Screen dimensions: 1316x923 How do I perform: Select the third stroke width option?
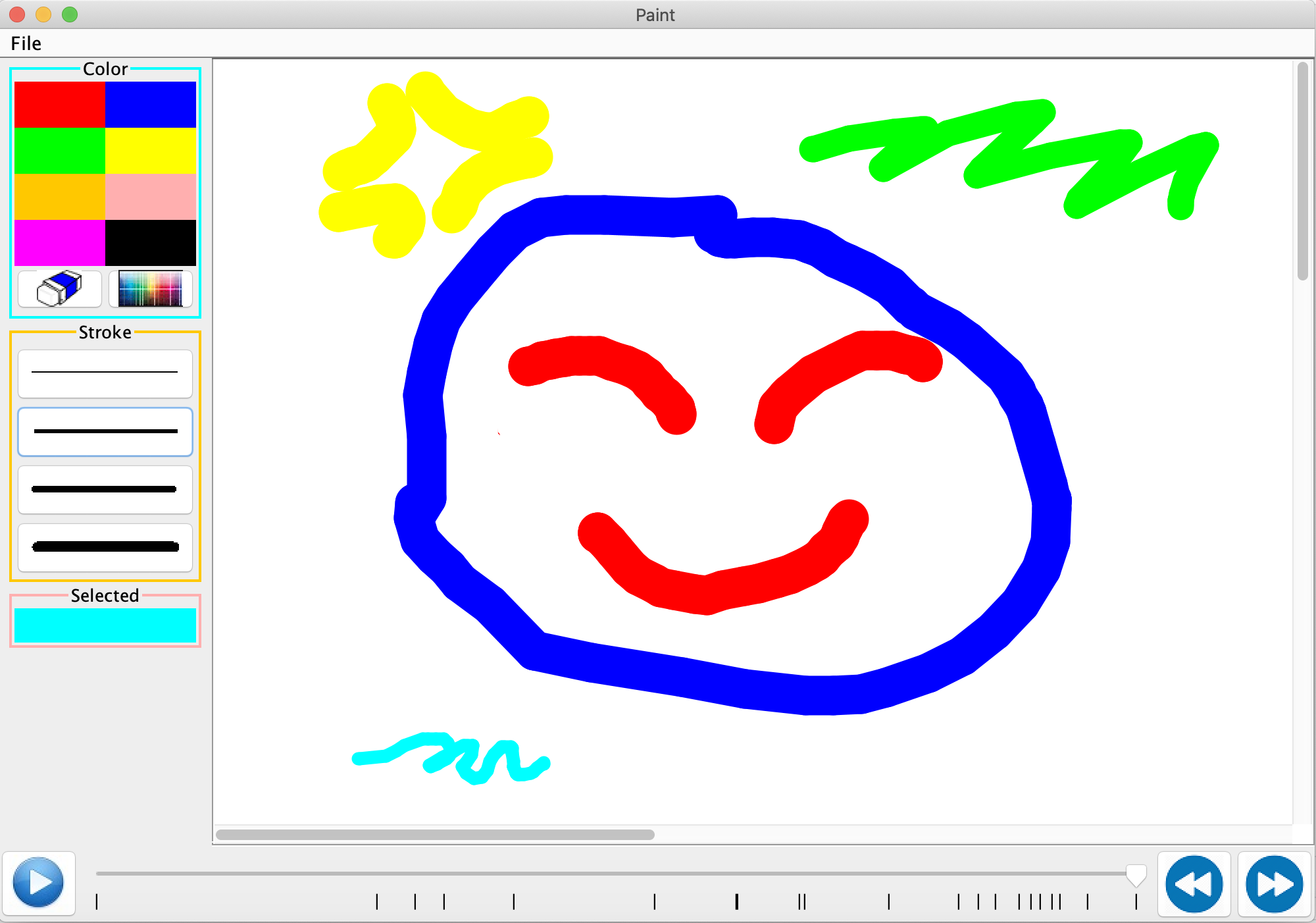pos(105,489)
